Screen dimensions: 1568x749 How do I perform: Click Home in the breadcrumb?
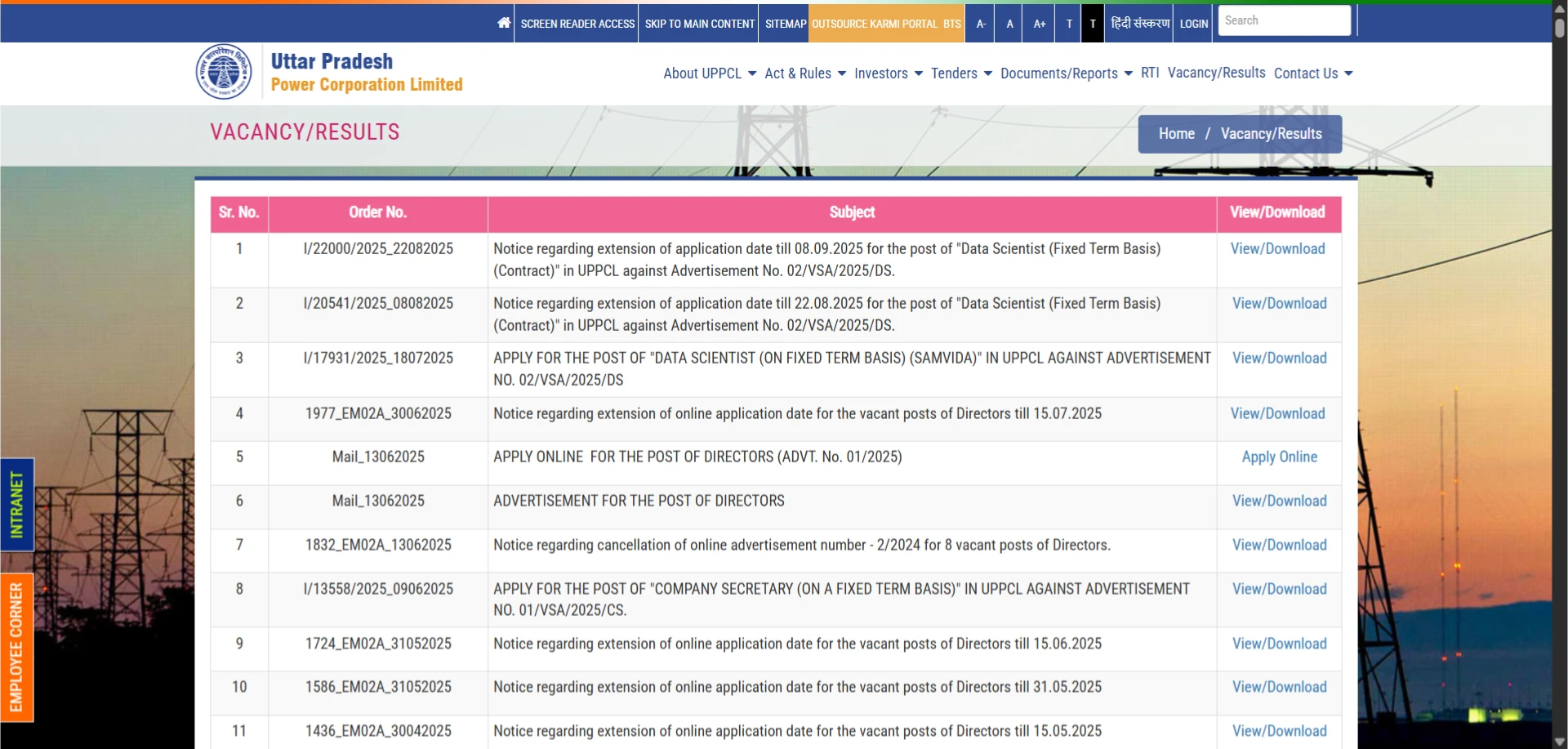pyautogui.click(x=1176, y=134)
